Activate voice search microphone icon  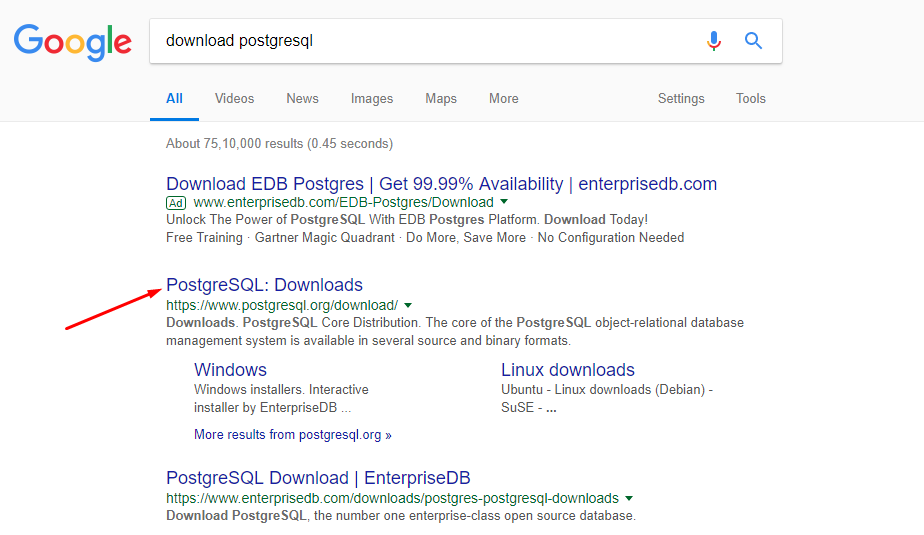click(x=713, y=41)
